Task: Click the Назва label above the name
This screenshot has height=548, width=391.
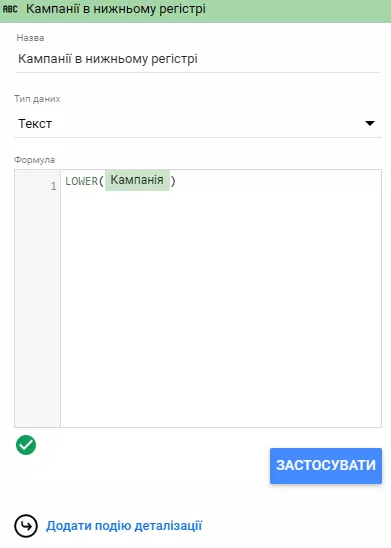Action: [30, 38]
